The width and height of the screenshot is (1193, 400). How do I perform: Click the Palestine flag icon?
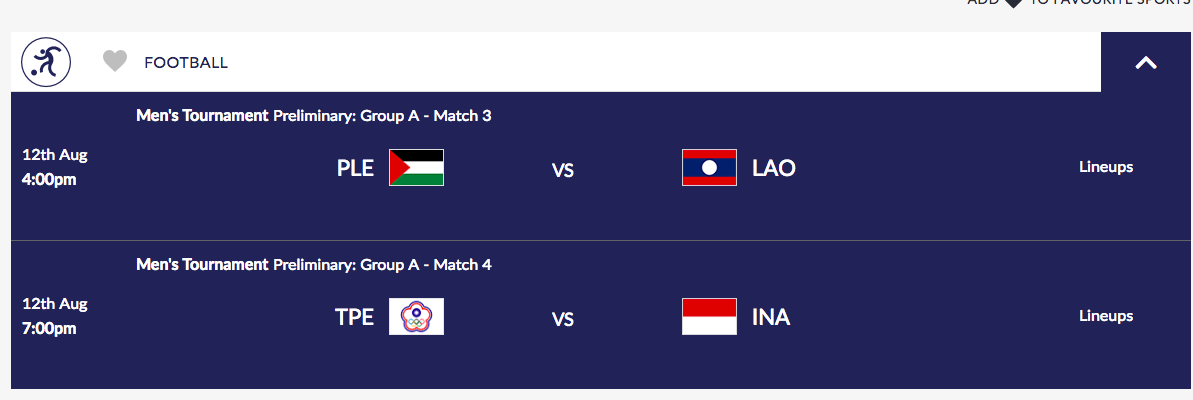(x=416, y=168)
